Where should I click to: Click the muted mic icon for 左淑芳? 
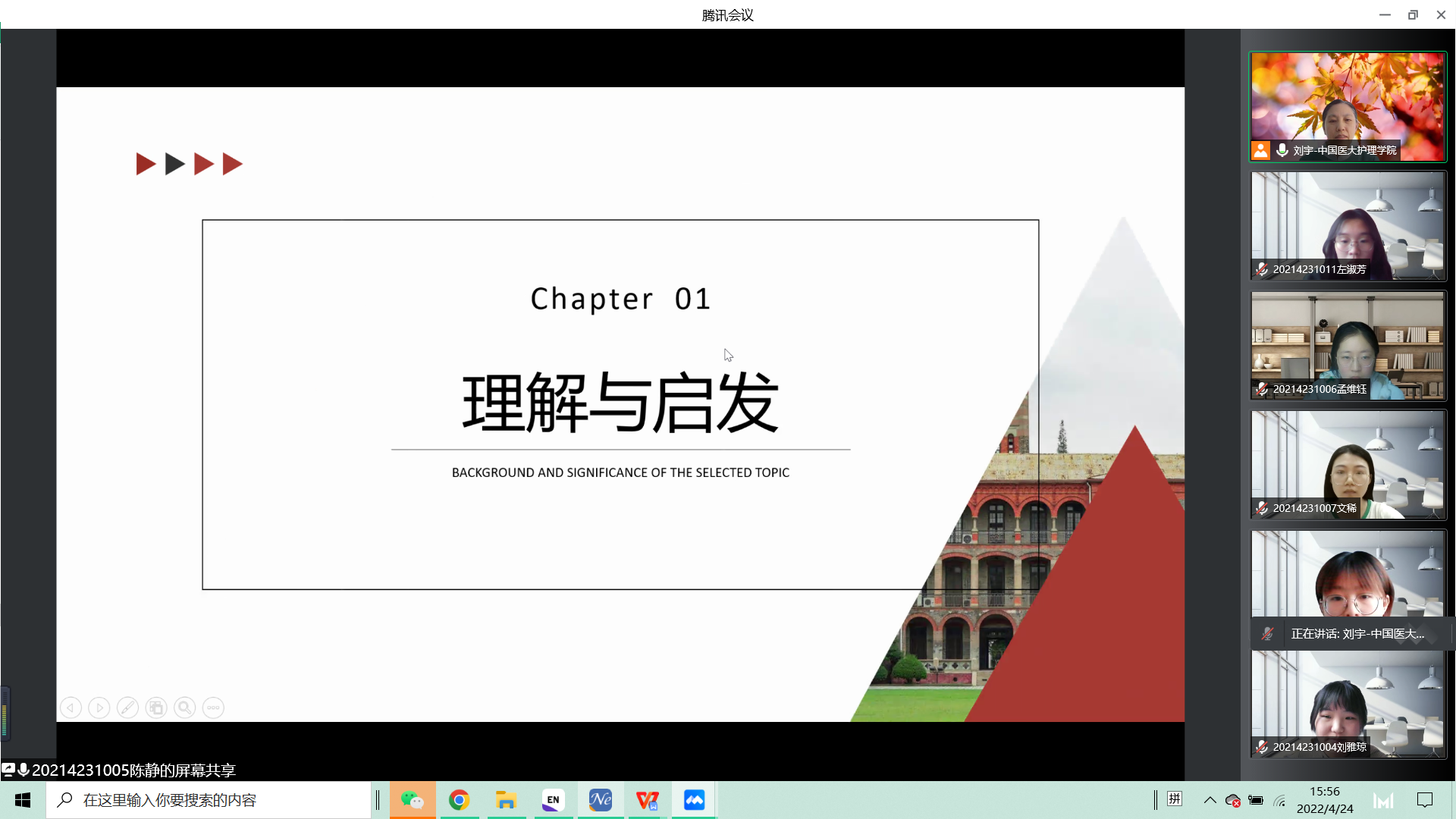(1262, 269)
